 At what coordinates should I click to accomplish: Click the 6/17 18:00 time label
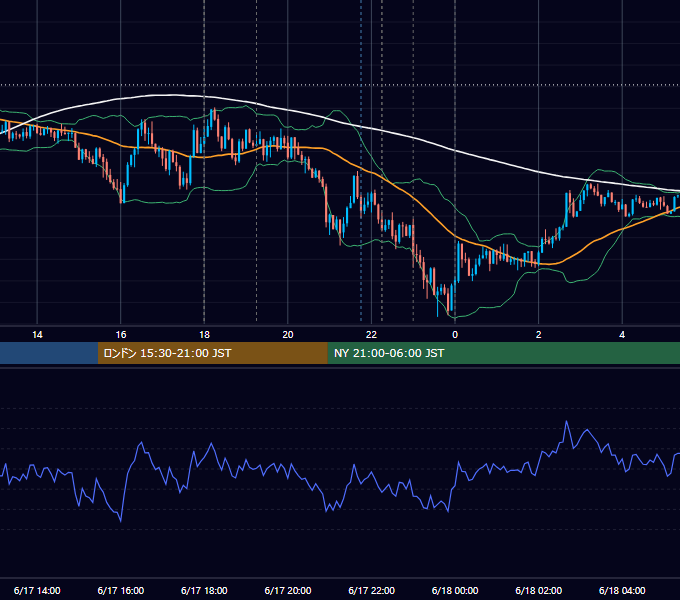204,590
